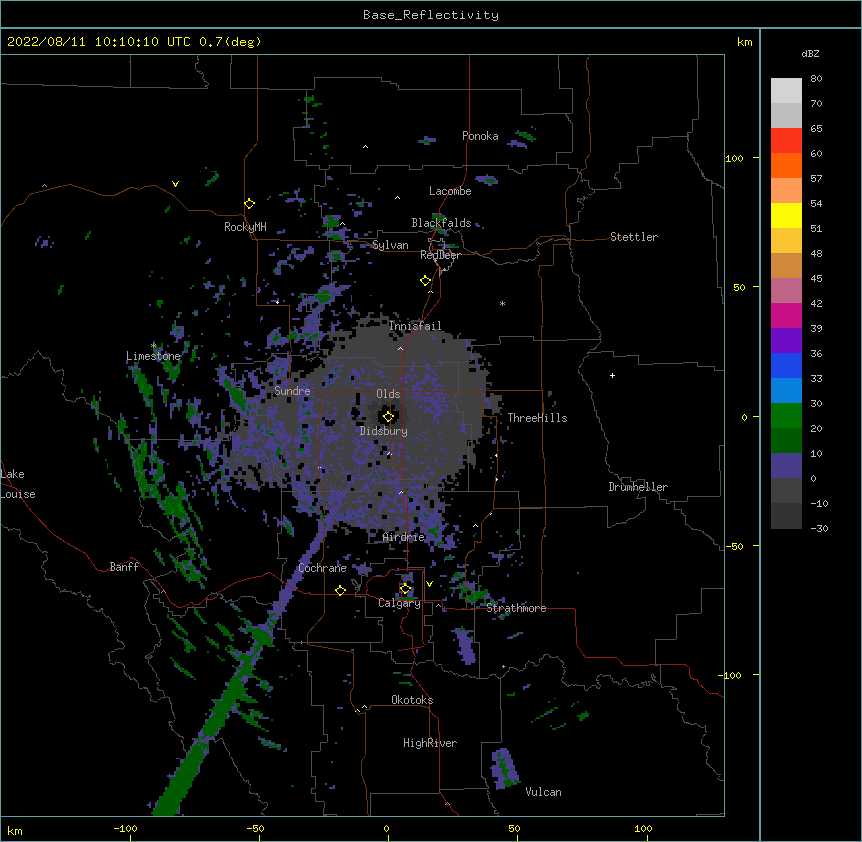Click the km unit label at top right

(745, 42)
